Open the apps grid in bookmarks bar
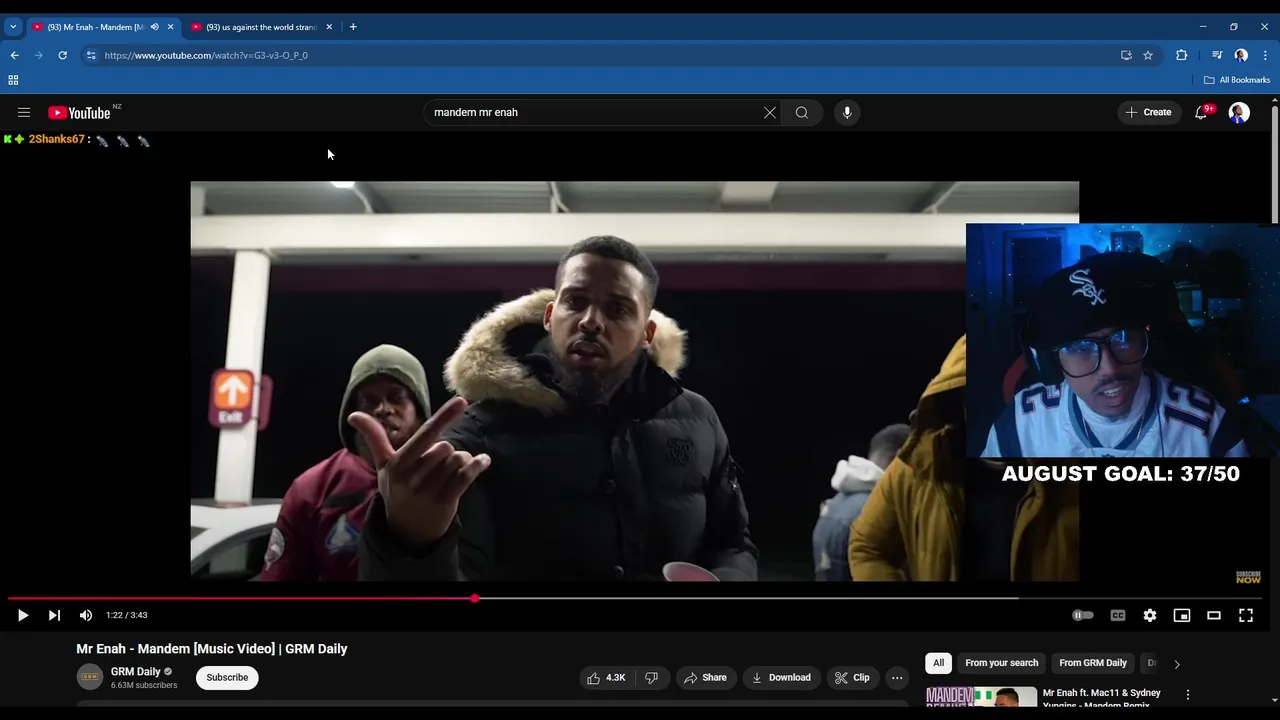 click(x=13, y=80)
